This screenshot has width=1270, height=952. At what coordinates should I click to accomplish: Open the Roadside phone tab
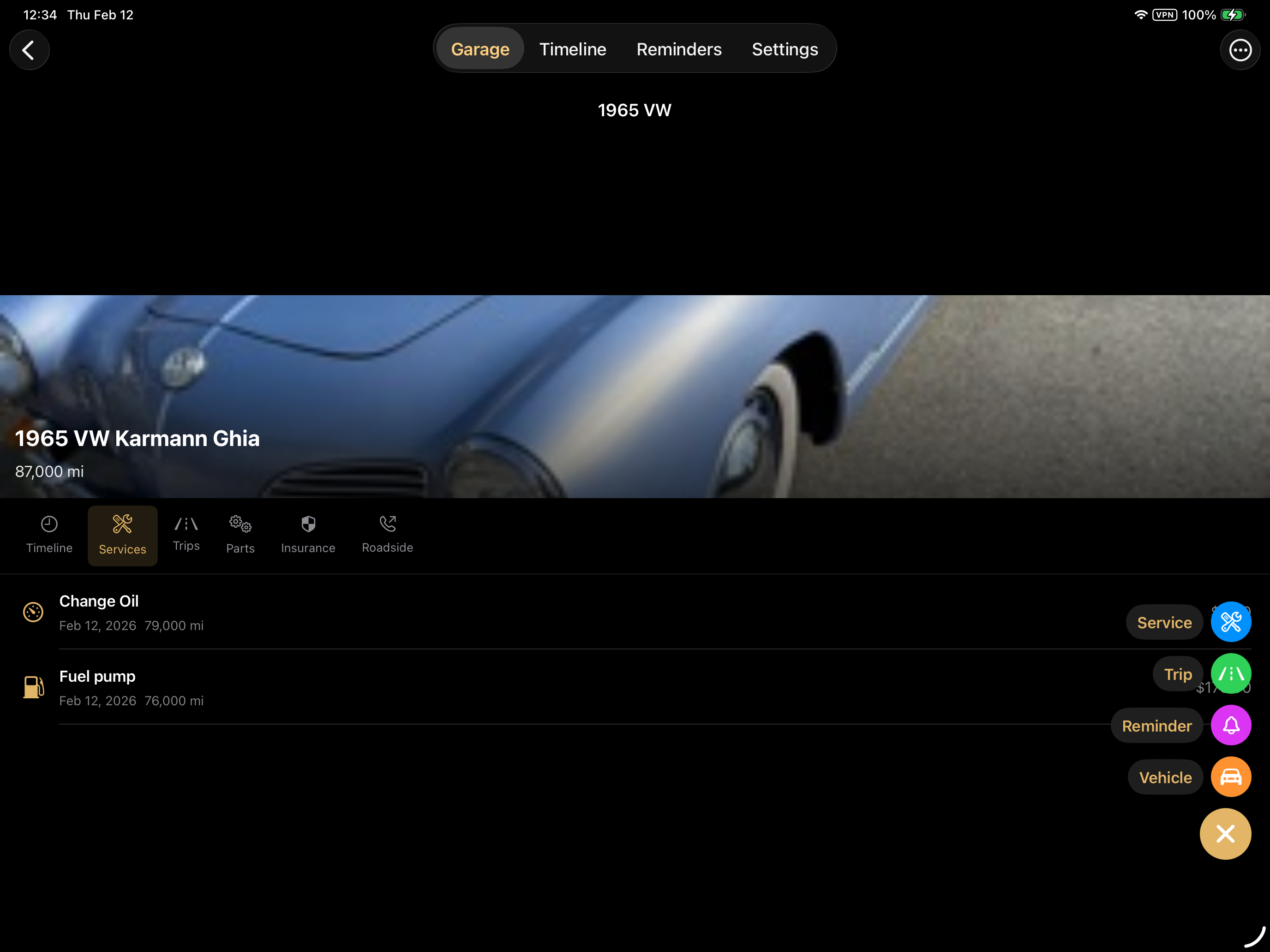tap(388, 534)
